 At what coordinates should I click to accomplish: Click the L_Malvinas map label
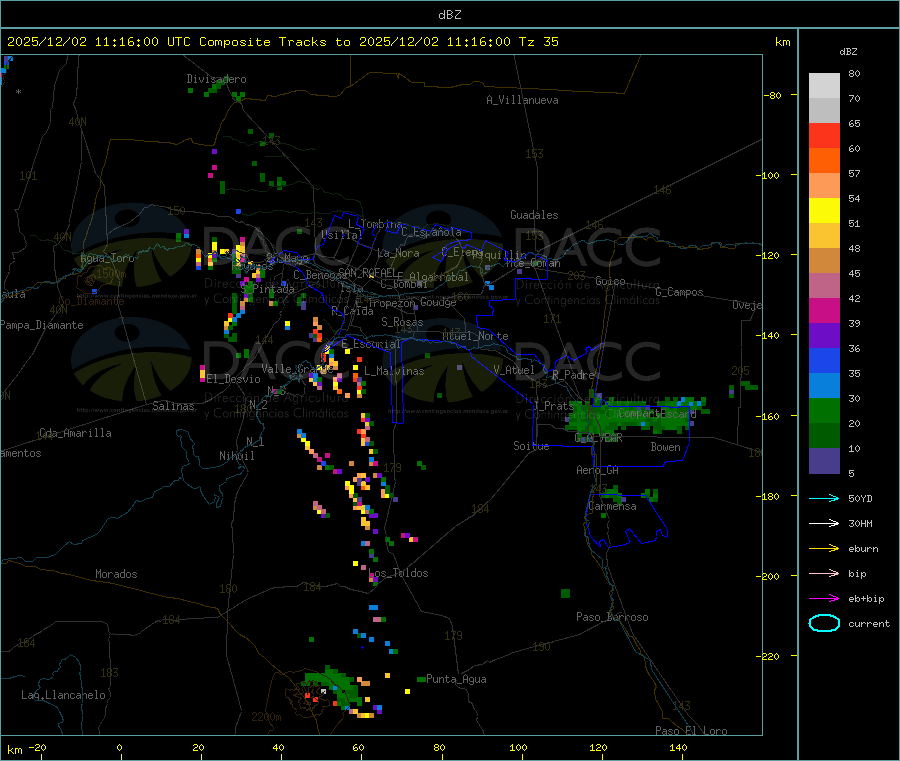pos(394,371)
